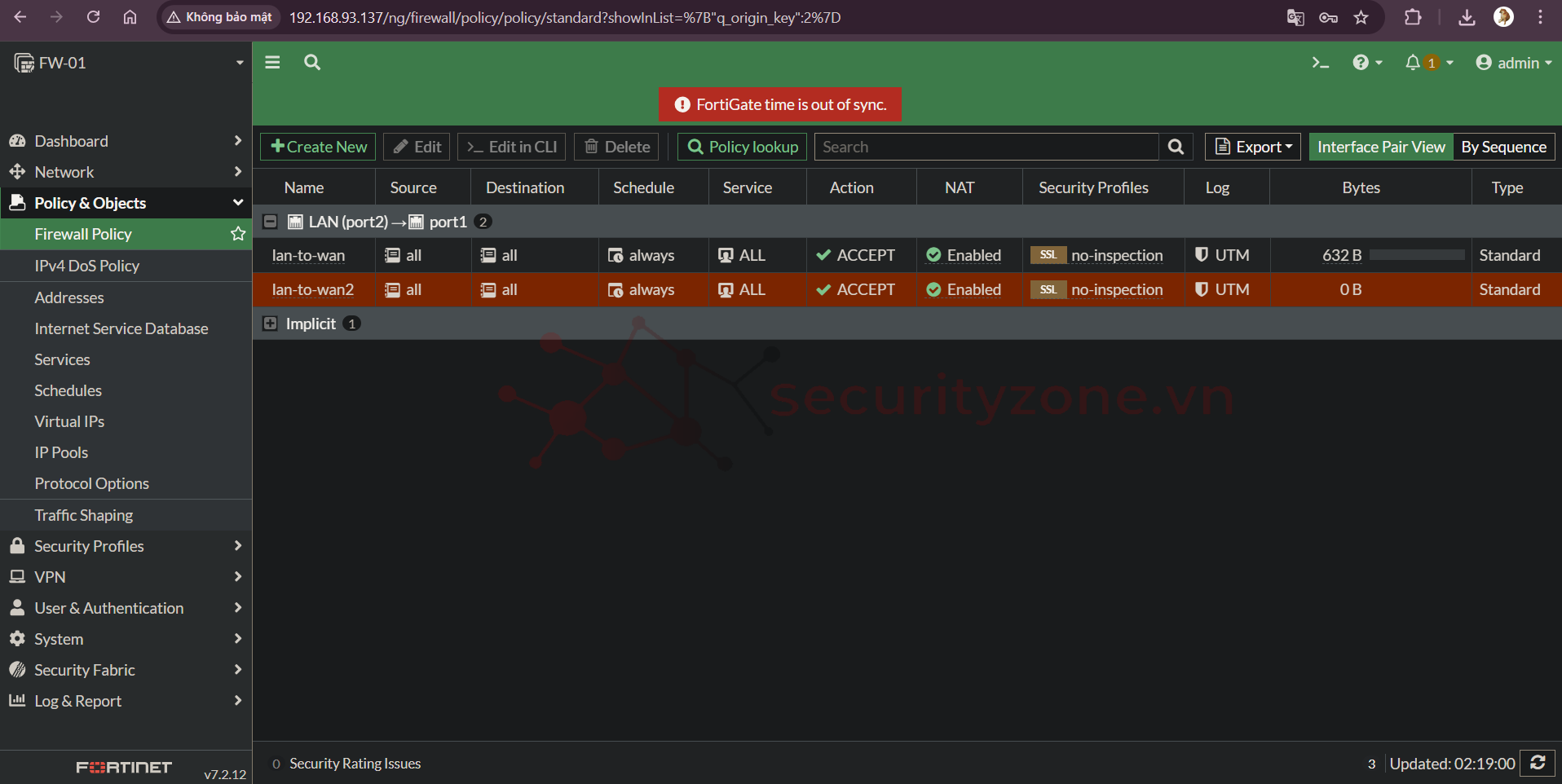Open the Export dropdown
Viewport: 1562px width, 784px height.
click(1253, 147)
